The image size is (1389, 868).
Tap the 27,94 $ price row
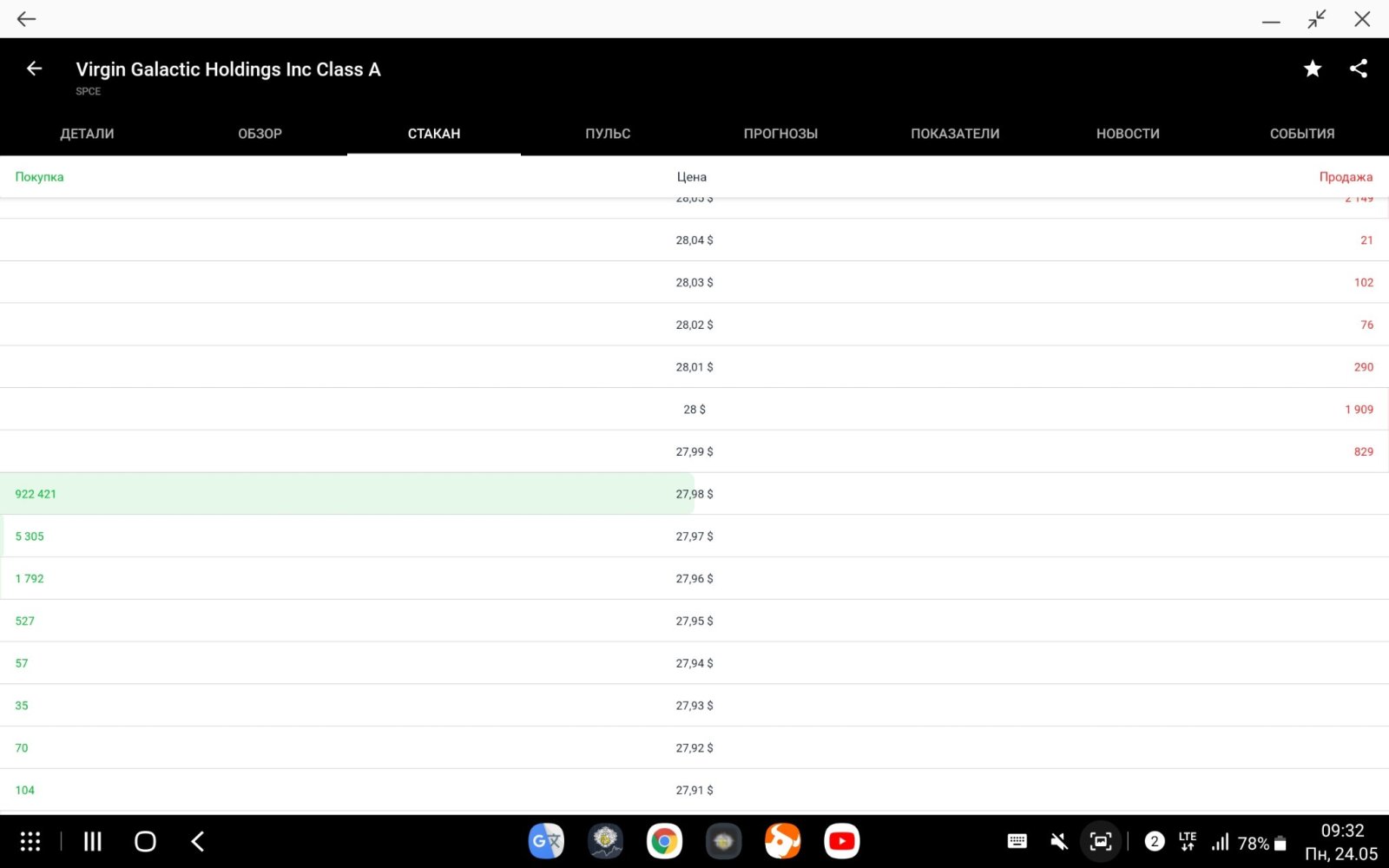(694, 663)
